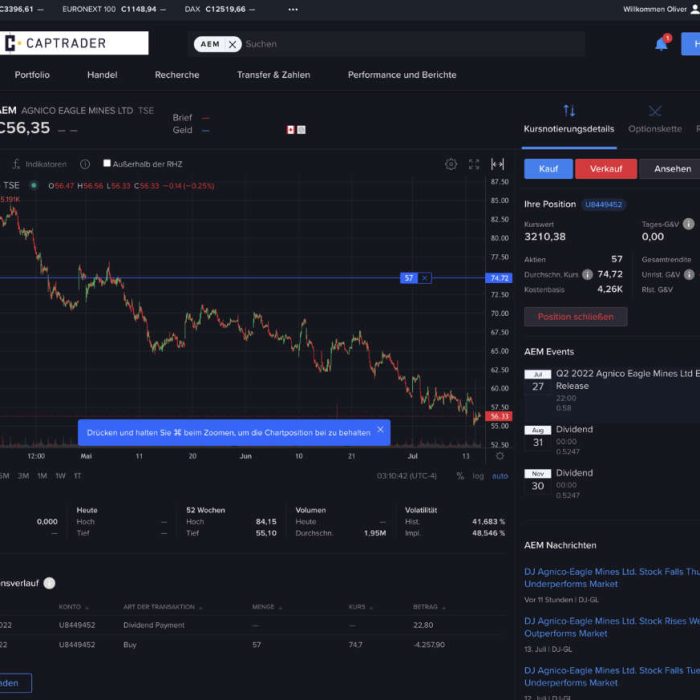Sort by KONTO column
The height and width of the screenshot is (700, 700).
[x=73, y=607]
